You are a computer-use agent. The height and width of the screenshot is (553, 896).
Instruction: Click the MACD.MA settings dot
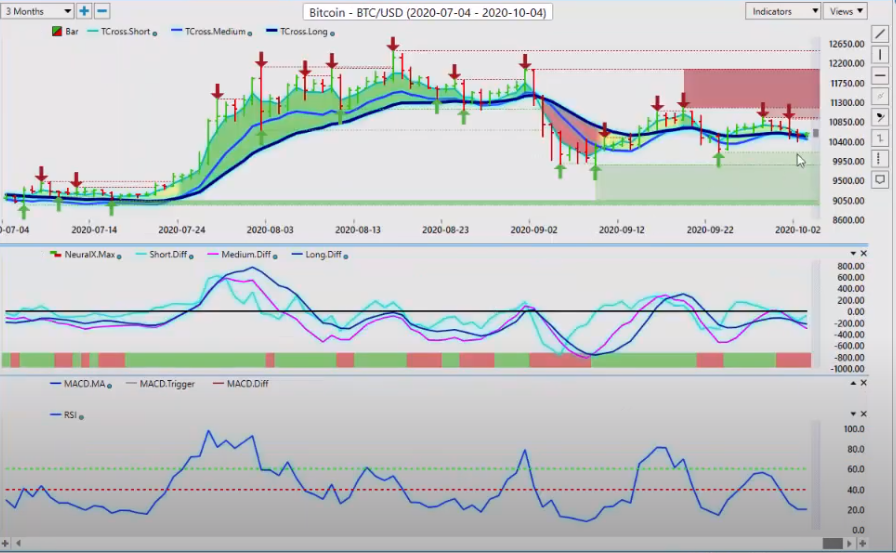tap(109, 386)
